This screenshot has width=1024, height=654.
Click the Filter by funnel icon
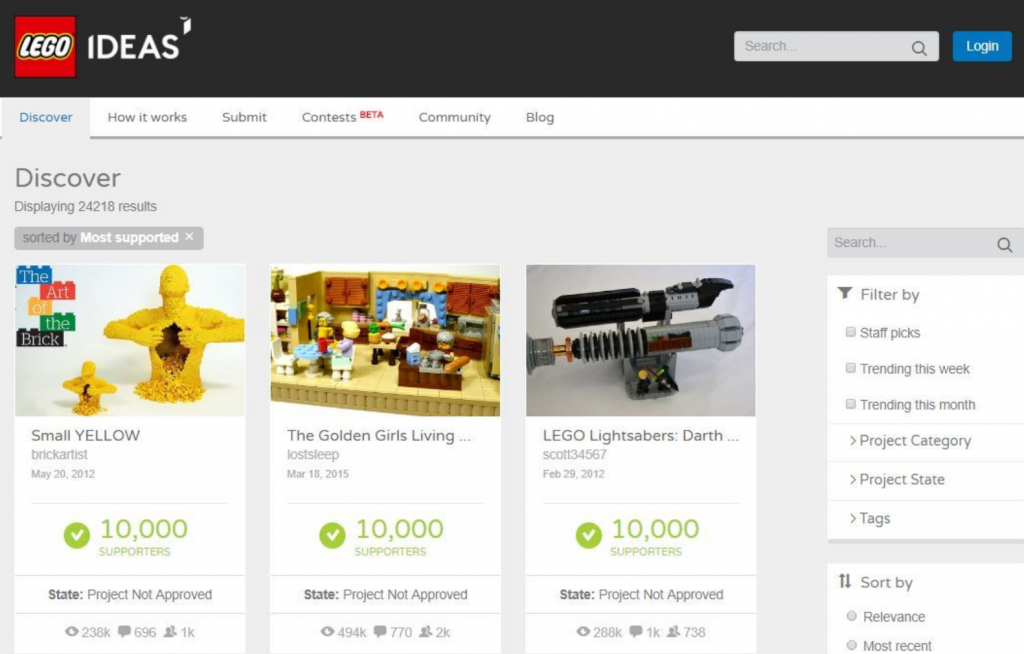point(845,293)
